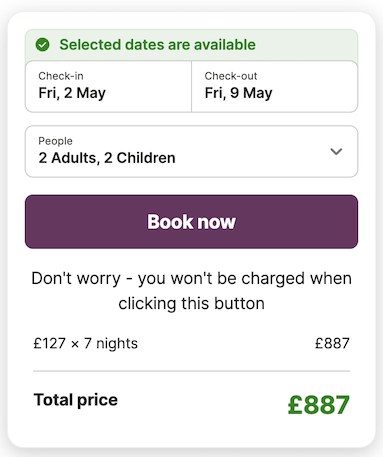This screenshot has height=457, width=383.
Task: Click the Check-in label
Action: point(61,76)
